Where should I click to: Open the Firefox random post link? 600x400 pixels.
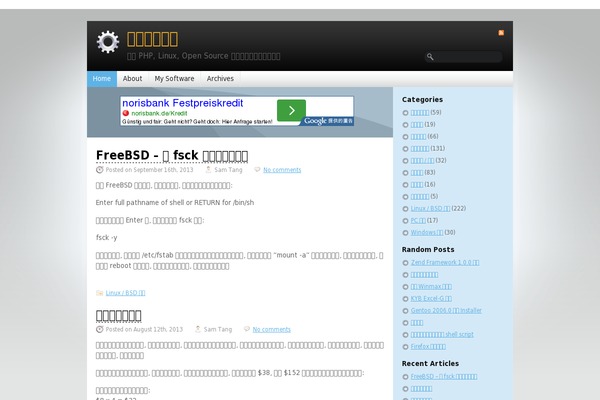(428, 346)
